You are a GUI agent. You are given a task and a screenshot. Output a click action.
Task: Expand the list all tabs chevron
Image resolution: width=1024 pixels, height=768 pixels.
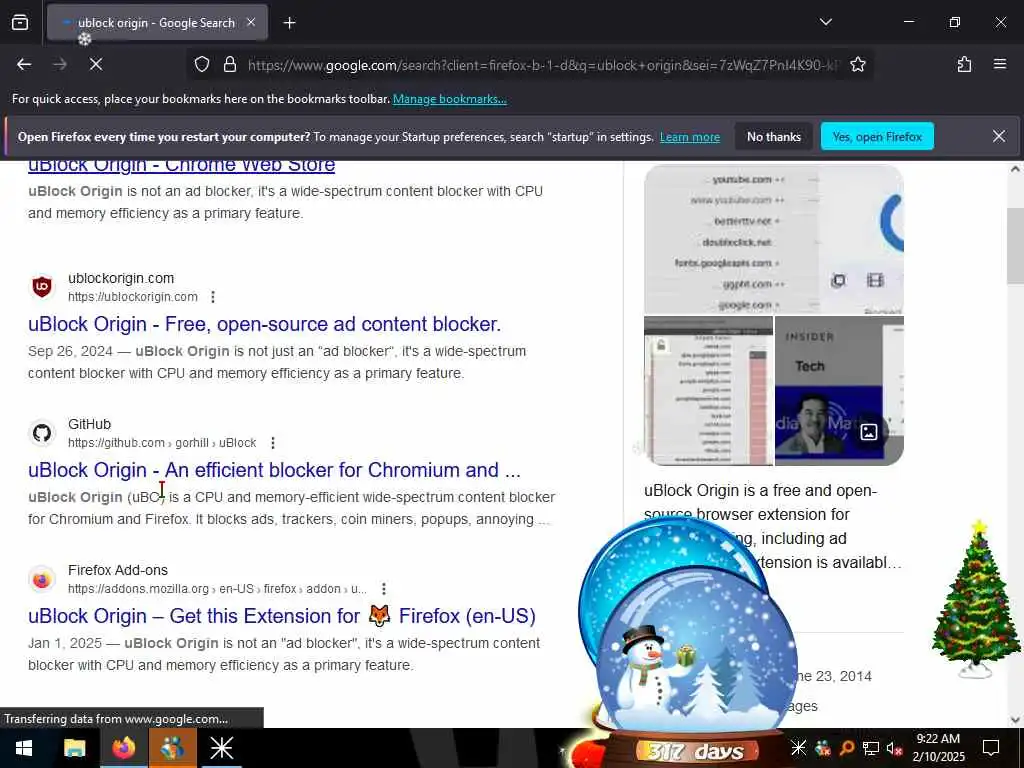(x=825, y=22)
